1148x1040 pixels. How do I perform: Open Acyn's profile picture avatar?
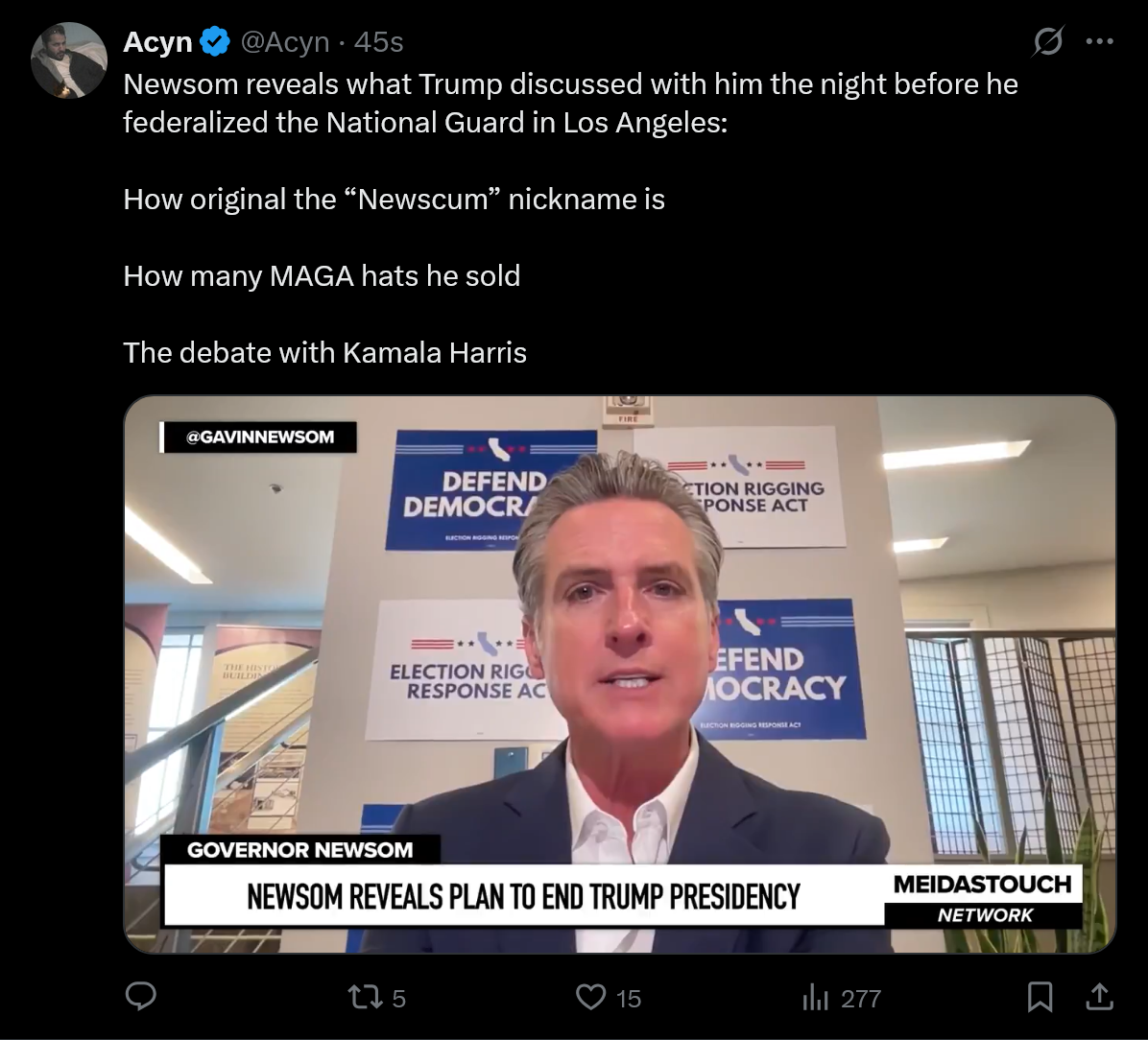click(x=69, y=60)
